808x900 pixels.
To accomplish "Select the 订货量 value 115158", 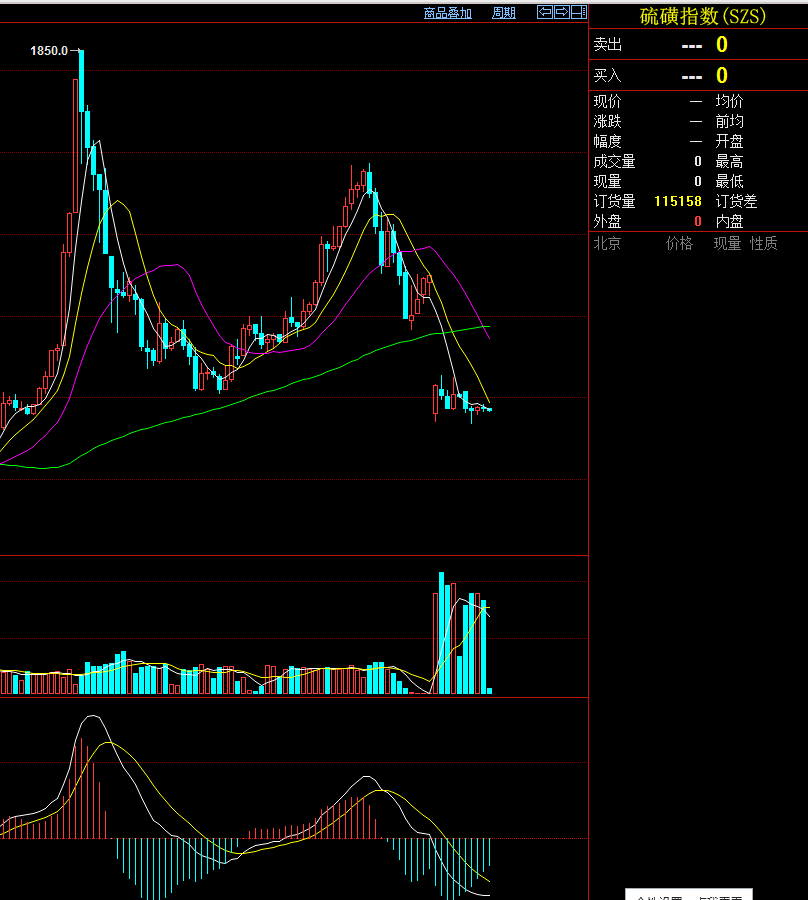I will 677,201.
